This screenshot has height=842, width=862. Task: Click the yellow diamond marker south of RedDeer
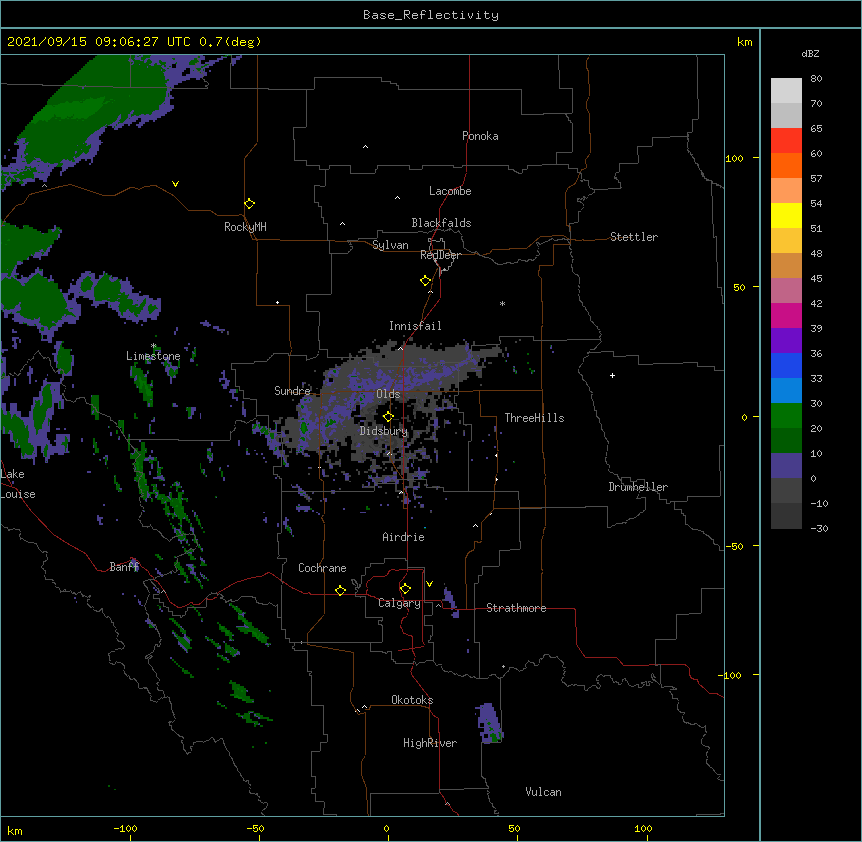click(x=425, y=281)
